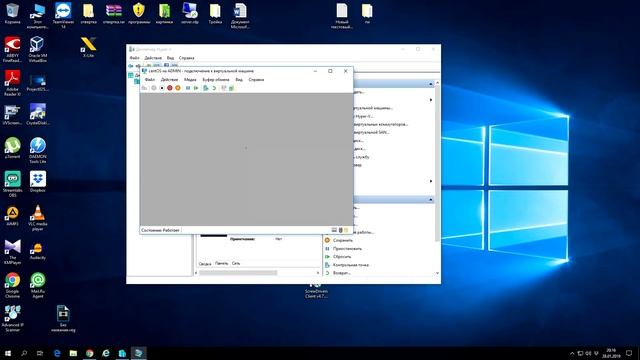Viewport: 640px width, 360px height.
Task: Click the gray VM display area
Action: pos(246,159)
